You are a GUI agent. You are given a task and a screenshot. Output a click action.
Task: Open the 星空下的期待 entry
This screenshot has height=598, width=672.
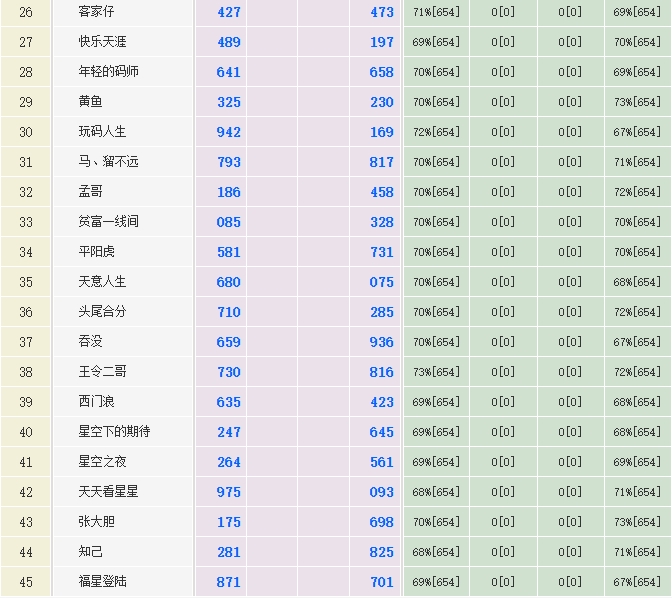(x=114, y=432)
